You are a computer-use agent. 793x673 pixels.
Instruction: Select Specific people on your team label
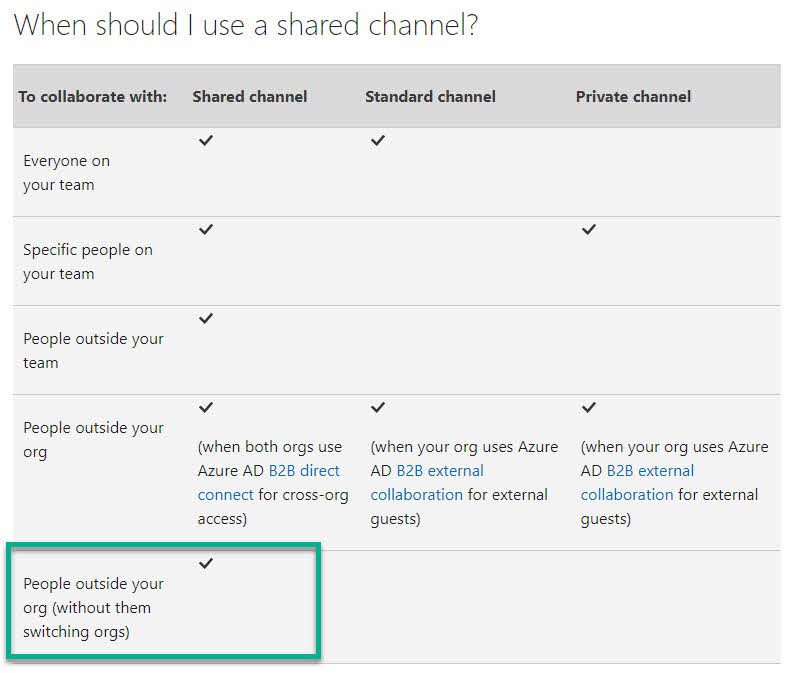point(87,262)
